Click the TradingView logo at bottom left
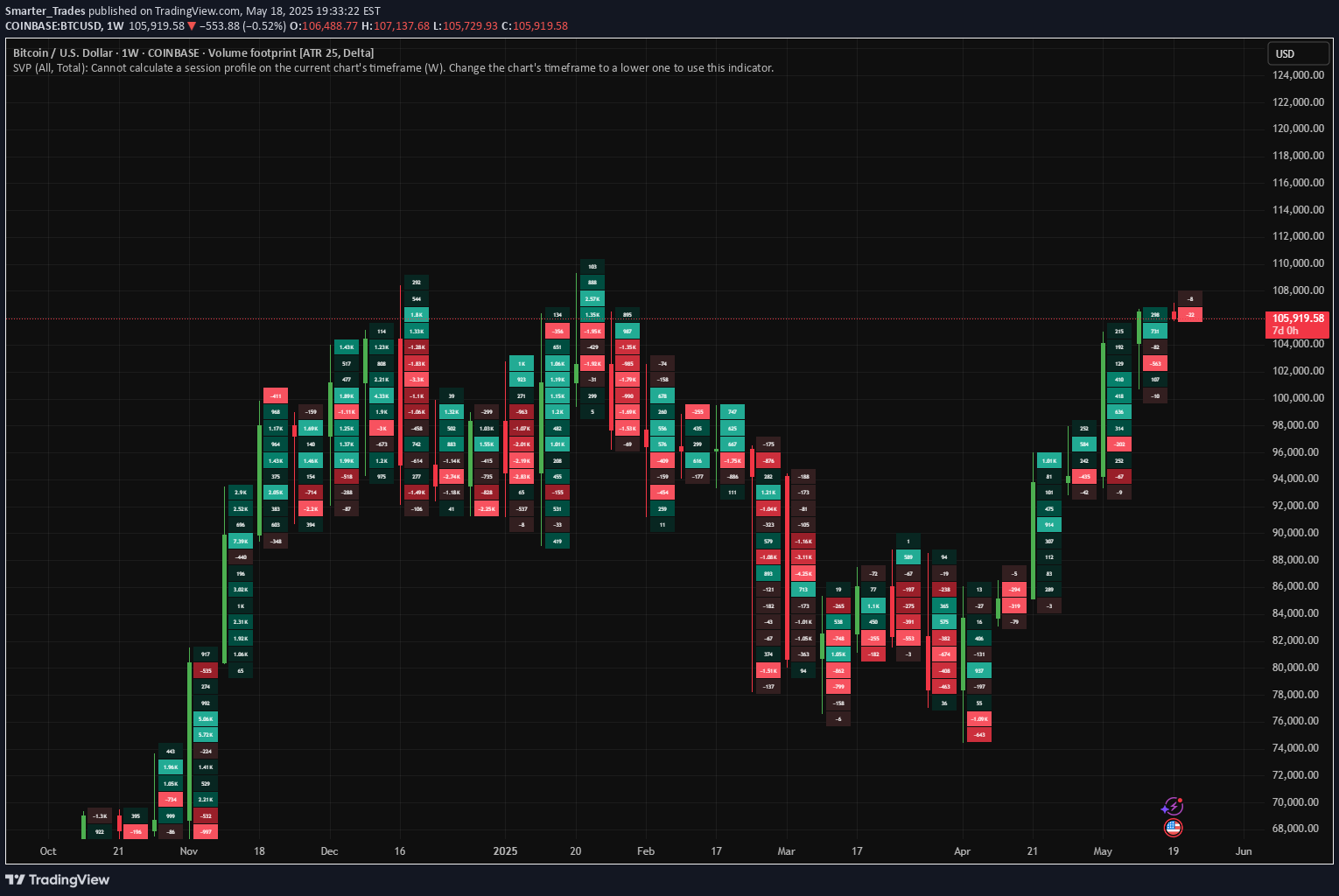The height and width of the screenshot is (896, 1339). (x=58, y=879)
